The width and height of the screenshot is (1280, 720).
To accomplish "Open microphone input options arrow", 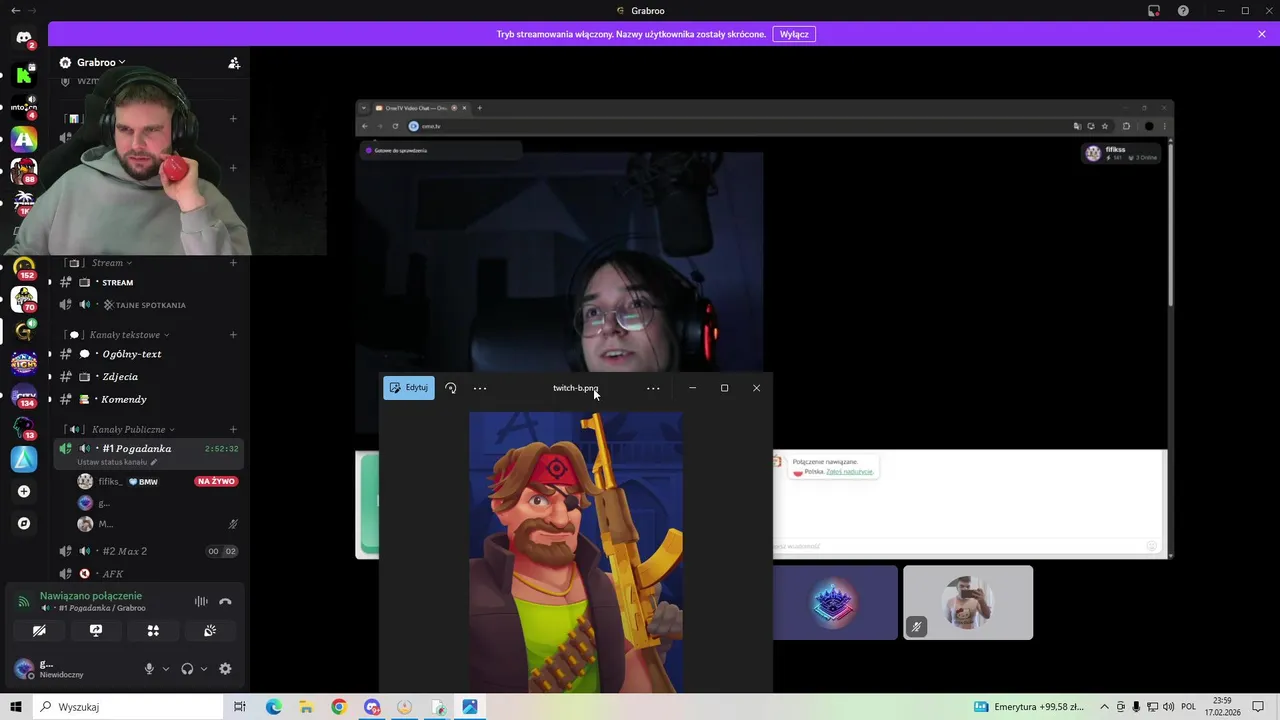I will click(x=166, y=669).
